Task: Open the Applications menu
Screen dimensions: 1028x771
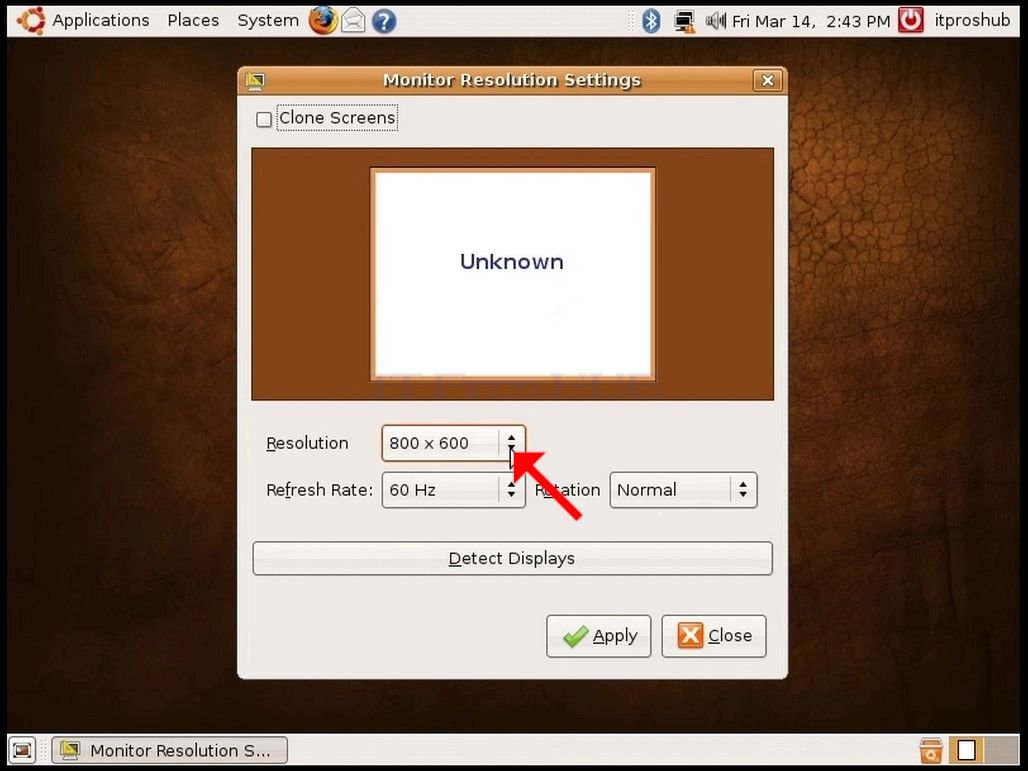Action: [101, 20]
